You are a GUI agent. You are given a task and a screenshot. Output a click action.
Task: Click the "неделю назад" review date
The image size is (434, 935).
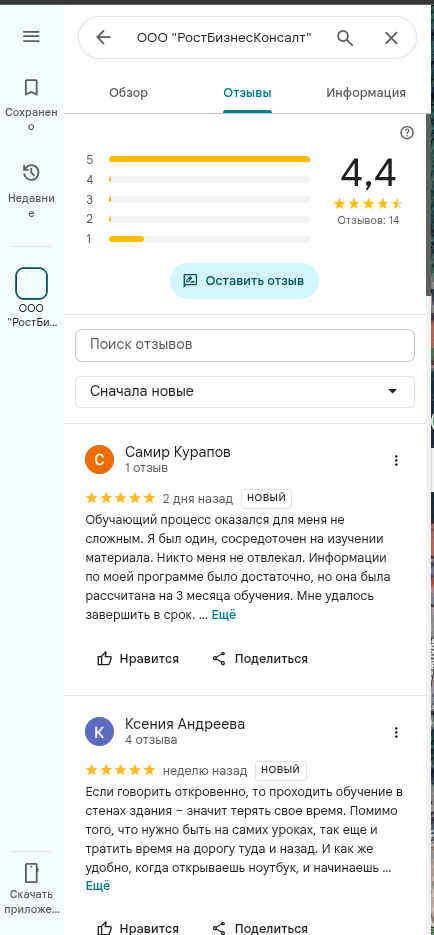coord(205,770)
